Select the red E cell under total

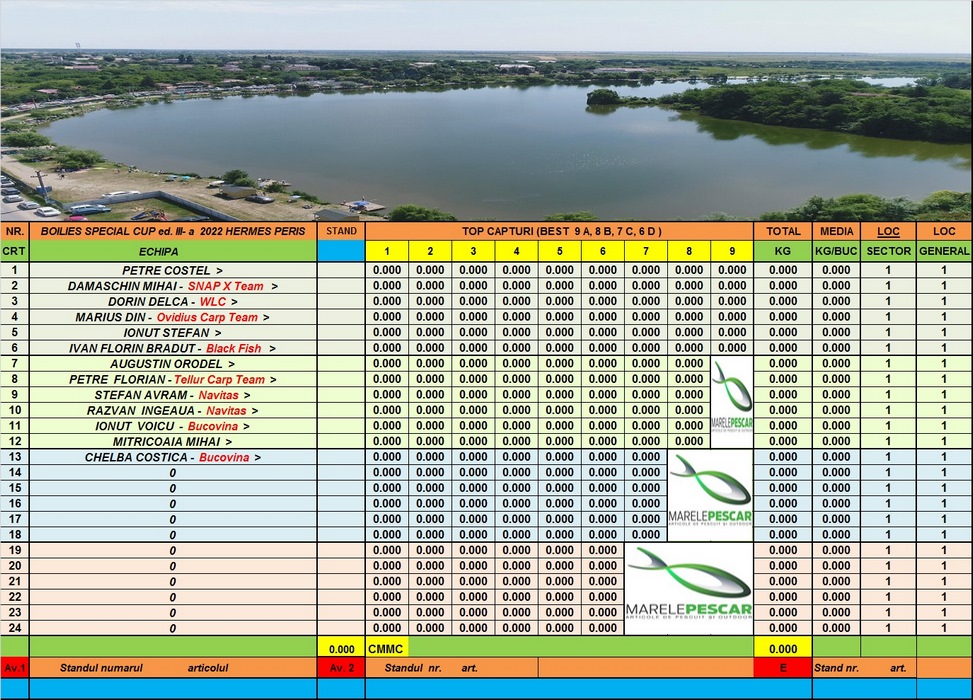[x=783, y=667]
